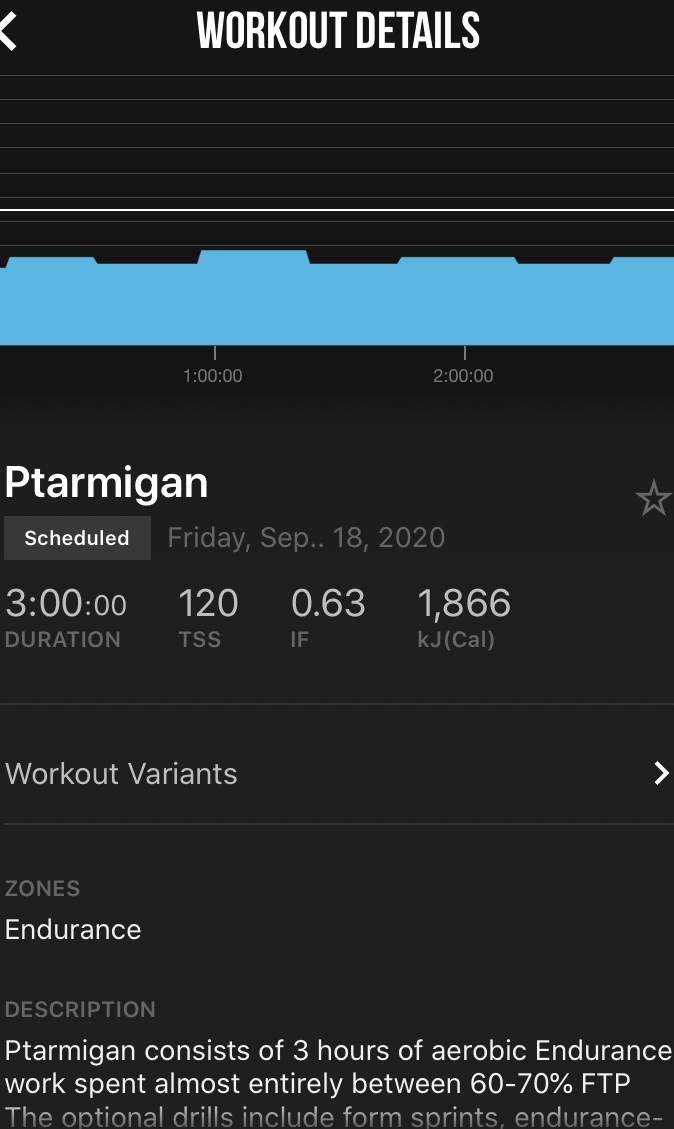The height and width of the screenshot is (1129, 674).
Task: Tap the 1:00:00 timeline marker
Action: coord(213,376)
